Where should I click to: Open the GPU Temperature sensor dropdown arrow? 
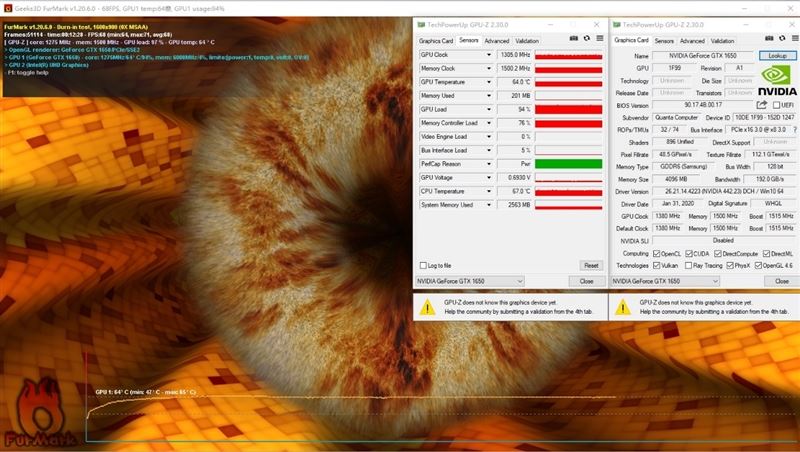pos(489,82)
